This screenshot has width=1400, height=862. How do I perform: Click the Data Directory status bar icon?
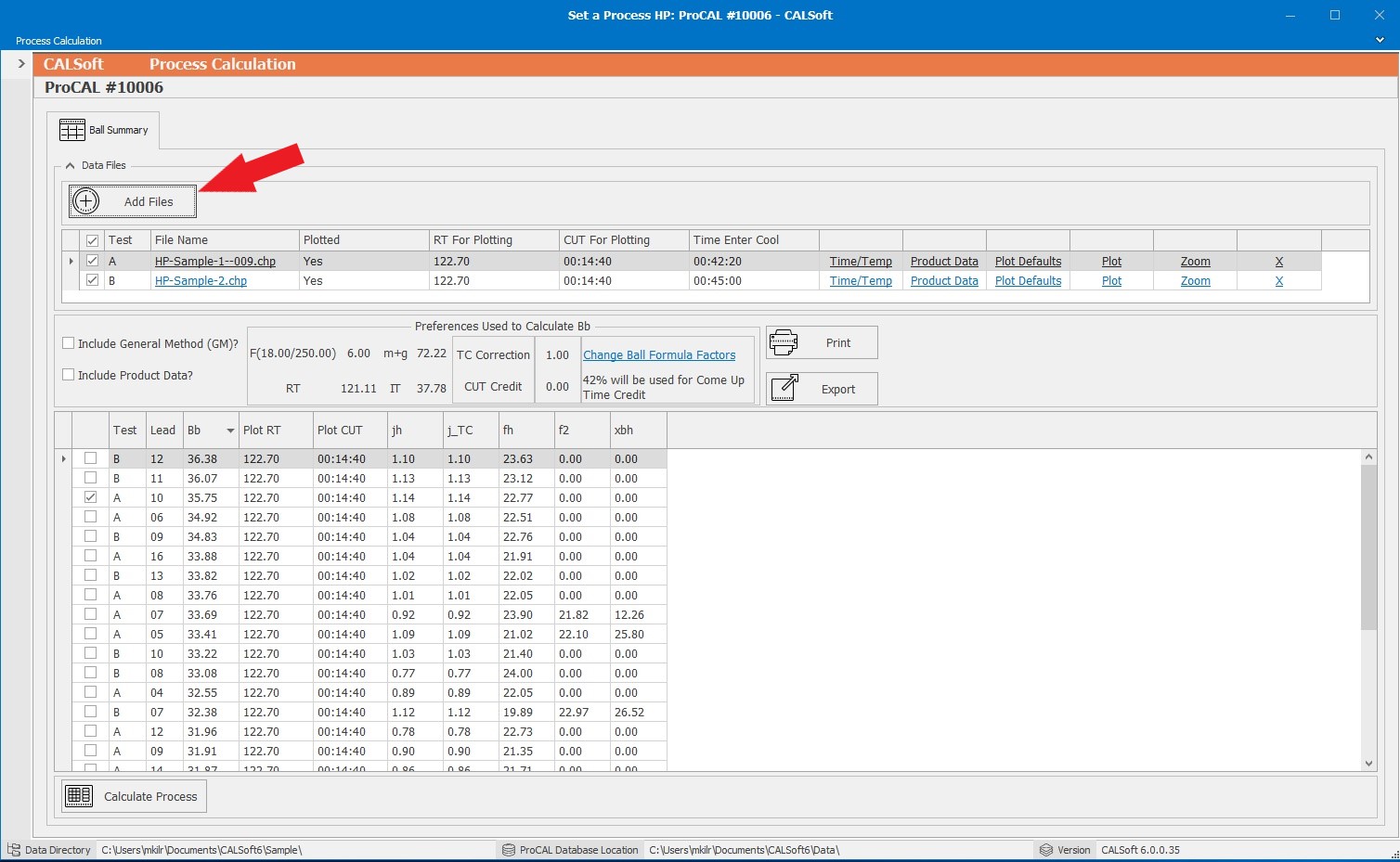click(13, 849)
